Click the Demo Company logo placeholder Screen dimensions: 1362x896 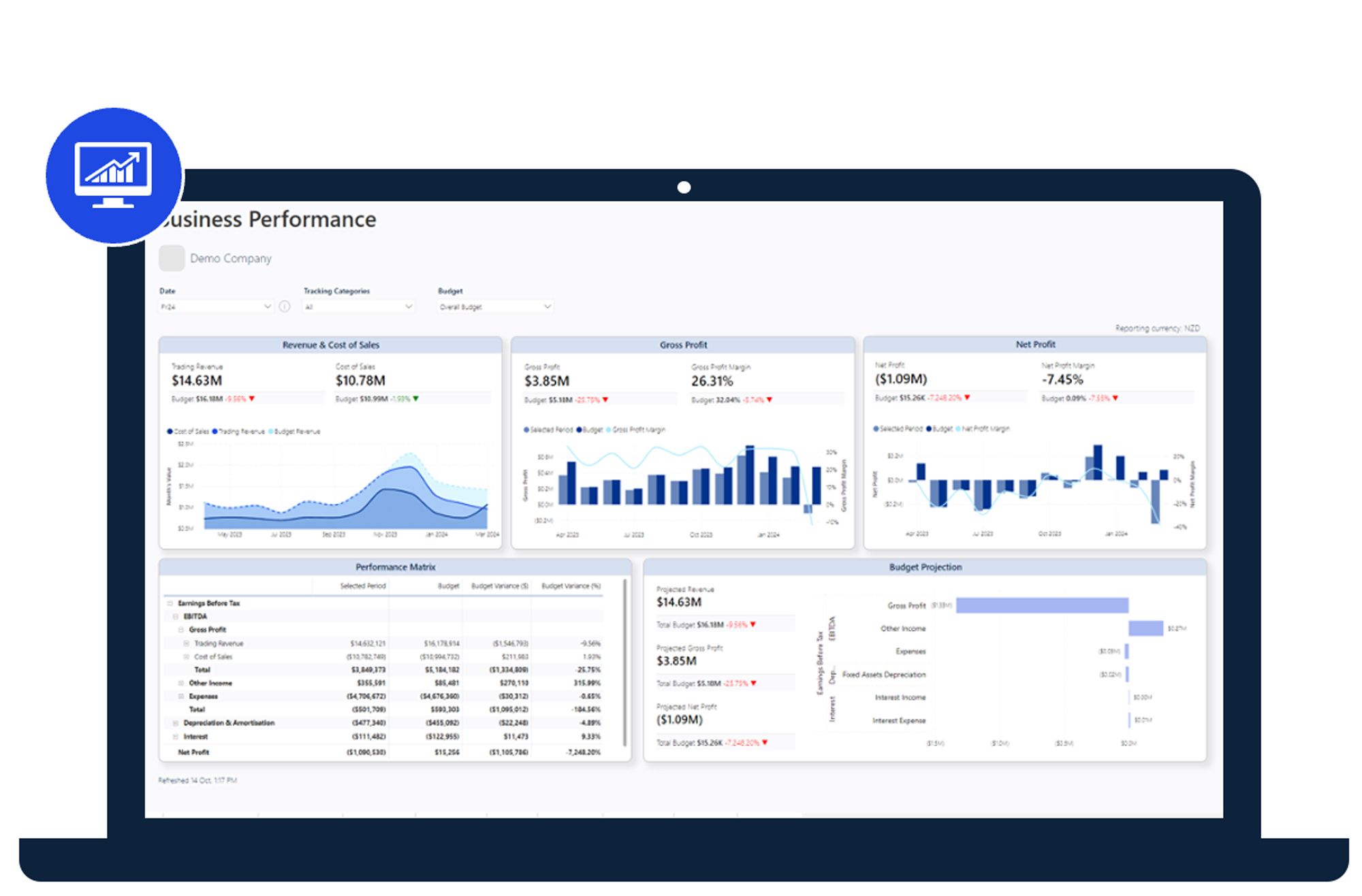click(x=172, y=258)
